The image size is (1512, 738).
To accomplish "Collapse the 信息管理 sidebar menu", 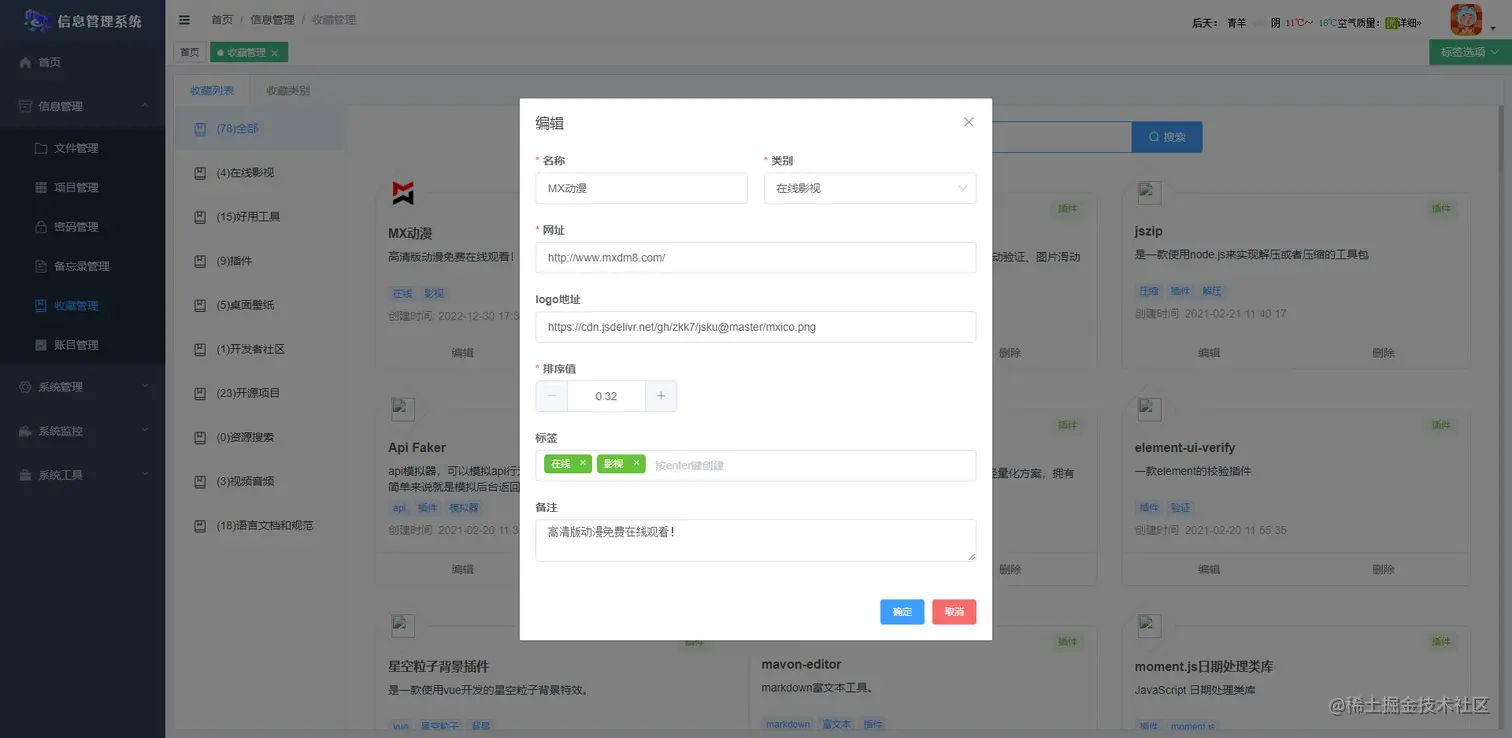I will point(82,106).
